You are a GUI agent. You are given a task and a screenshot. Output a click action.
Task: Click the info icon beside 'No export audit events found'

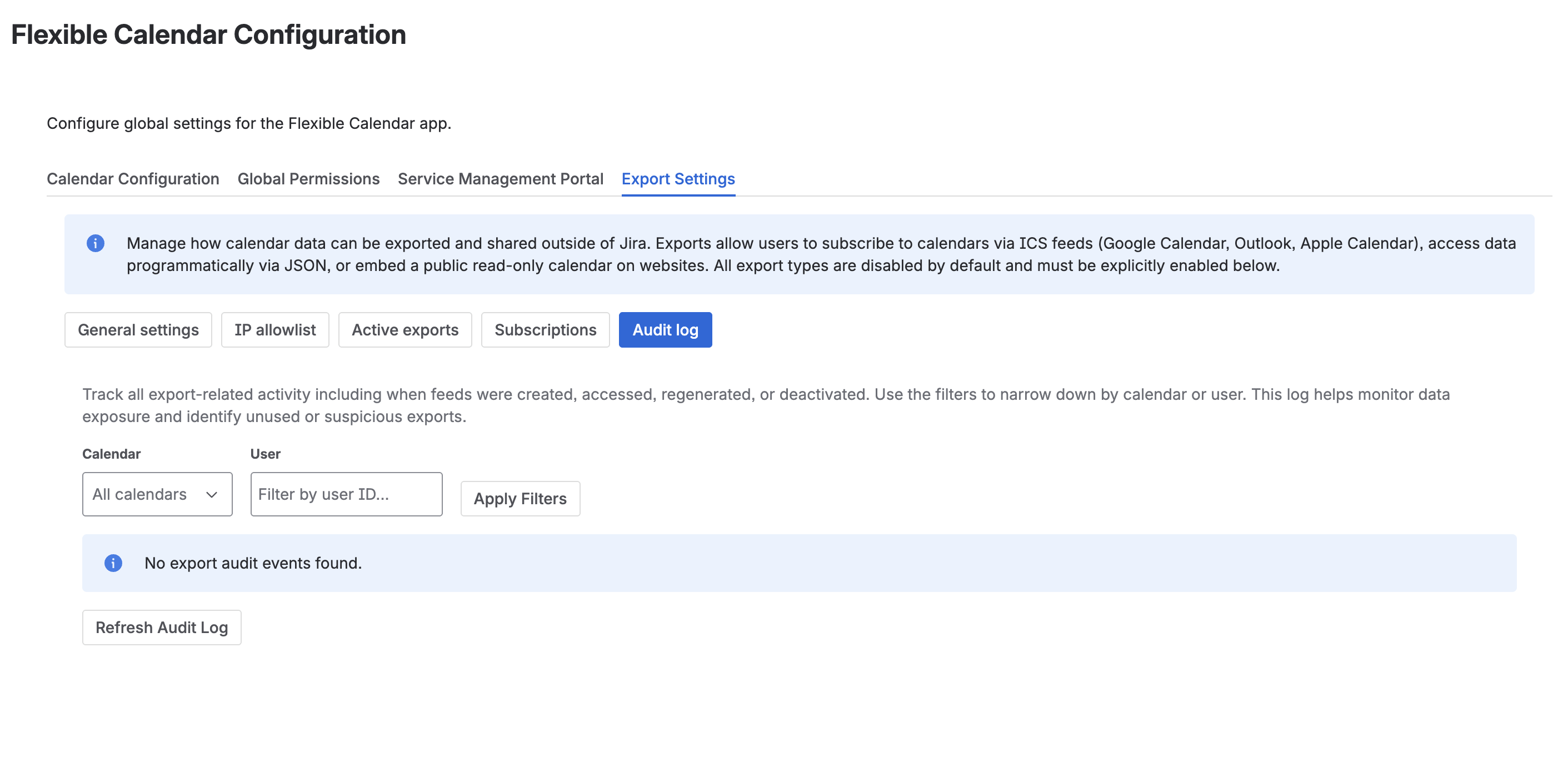tap(113, 563)
